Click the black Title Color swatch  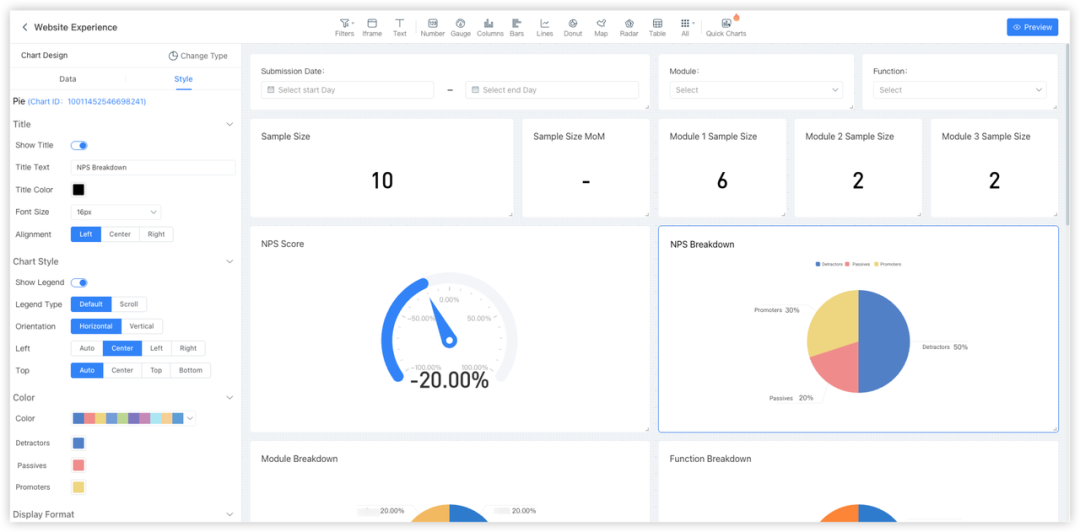coord(78,190)
